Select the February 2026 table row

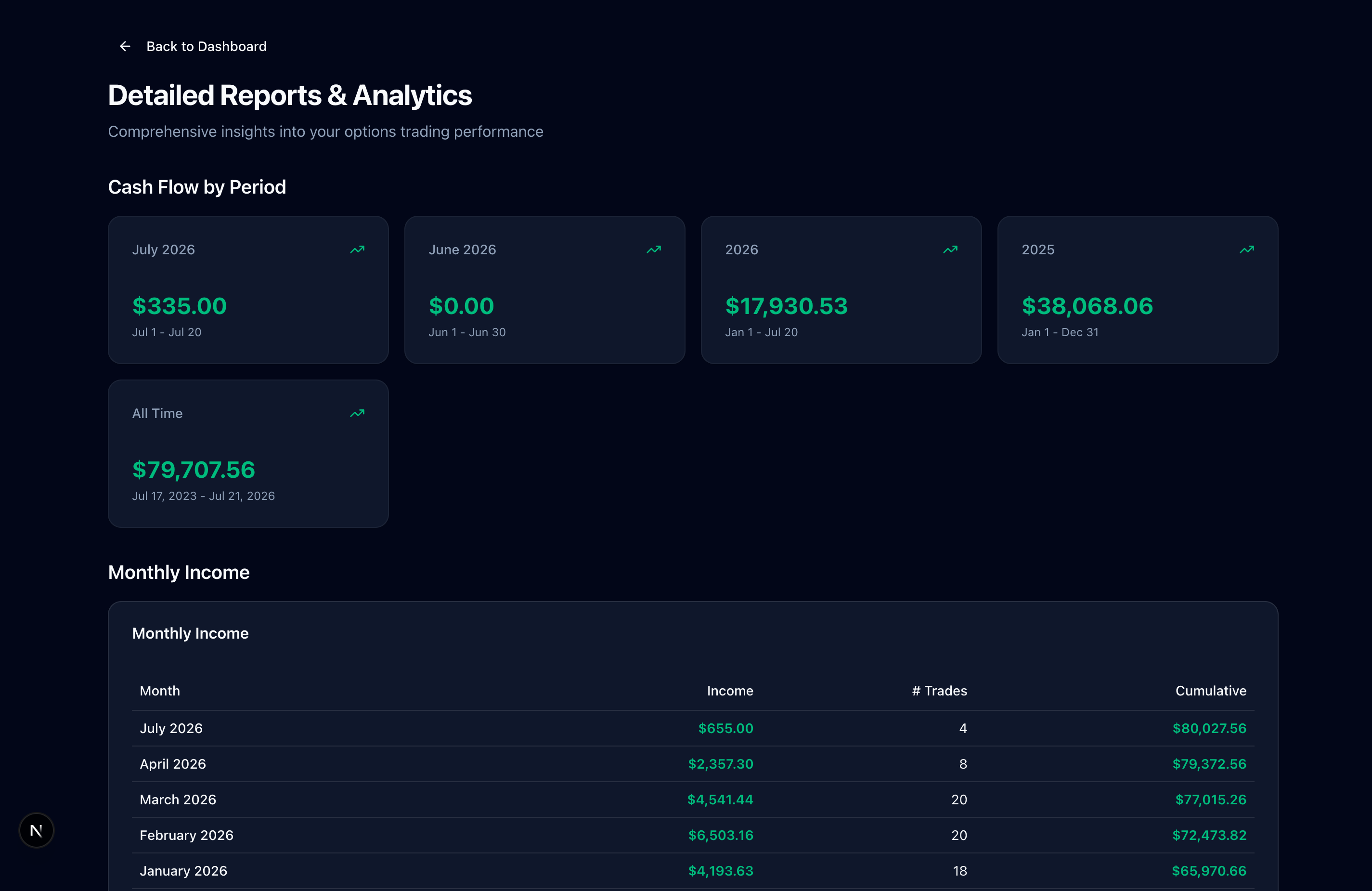tap(693, 836)
